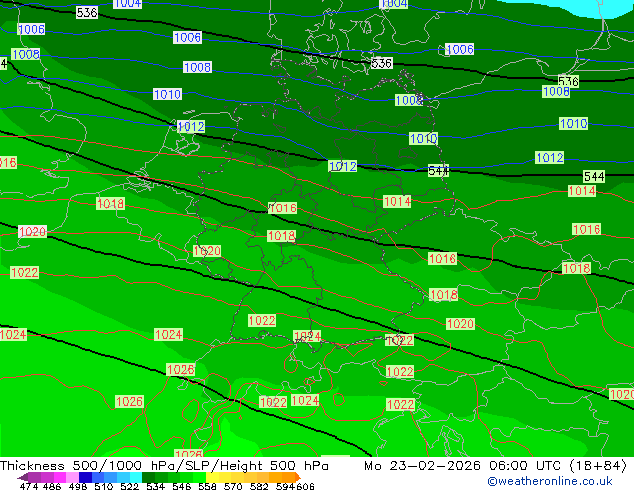Click the rightmost red 1018 isobar label

click(x=577, y=268)
